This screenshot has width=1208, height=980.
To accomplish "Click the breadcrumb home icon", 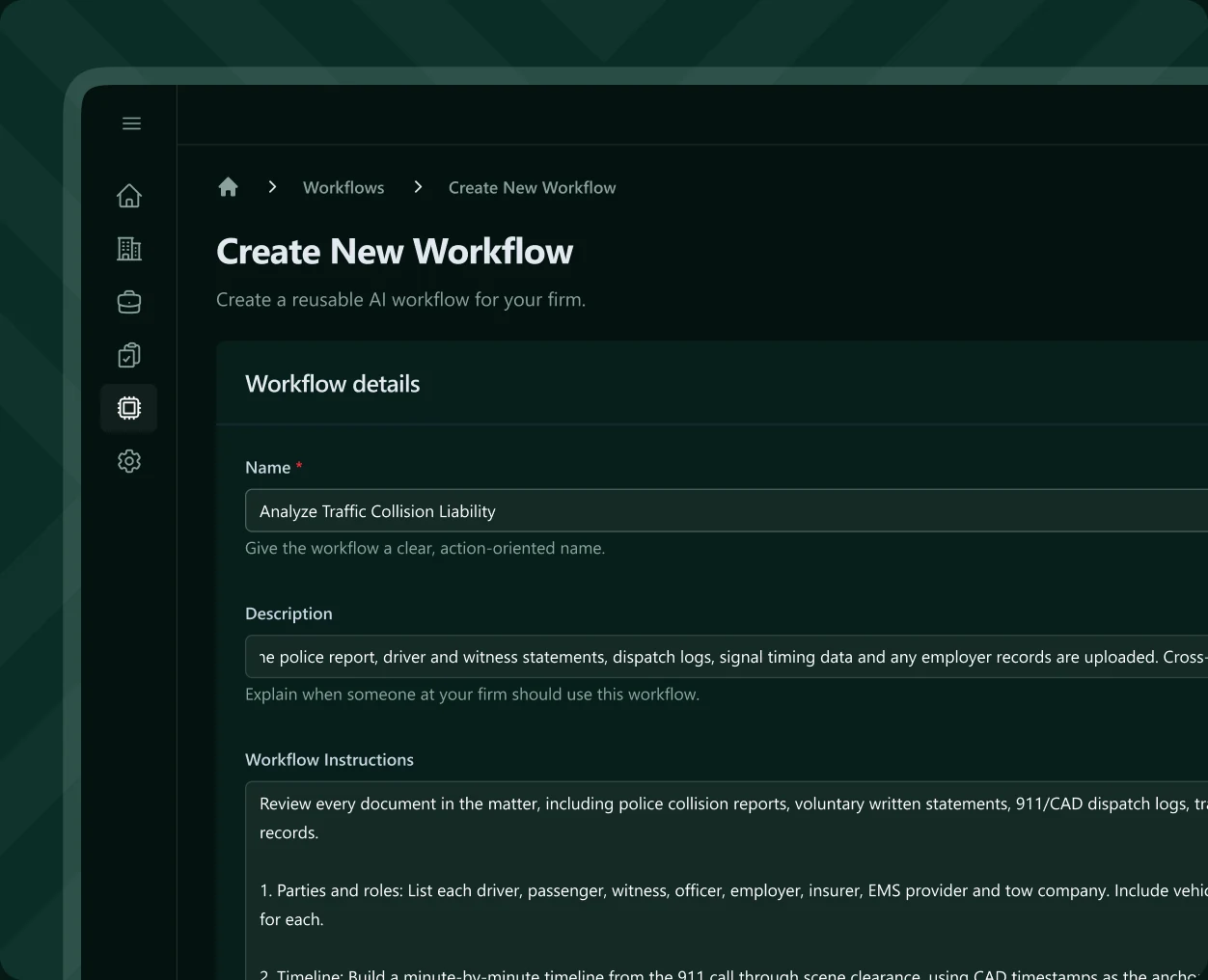I will tap(228, 187).
